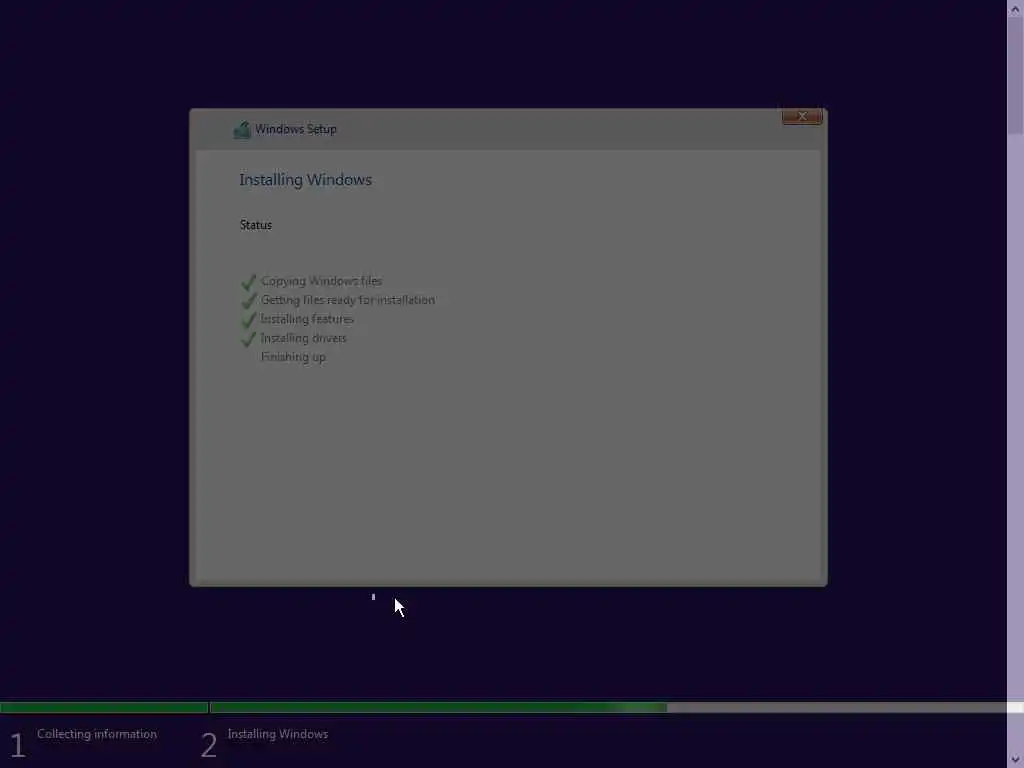Click the 'Copying Windows files' status text

point(321,281)
